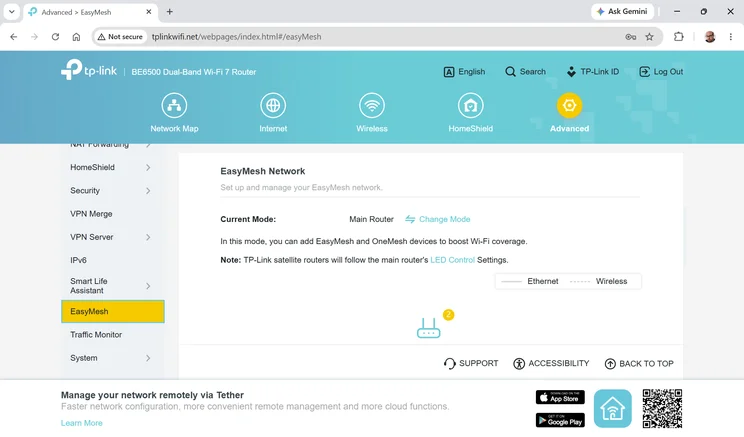
Task: Click the Wireless legend entry
Action: (x=598, y=281)
